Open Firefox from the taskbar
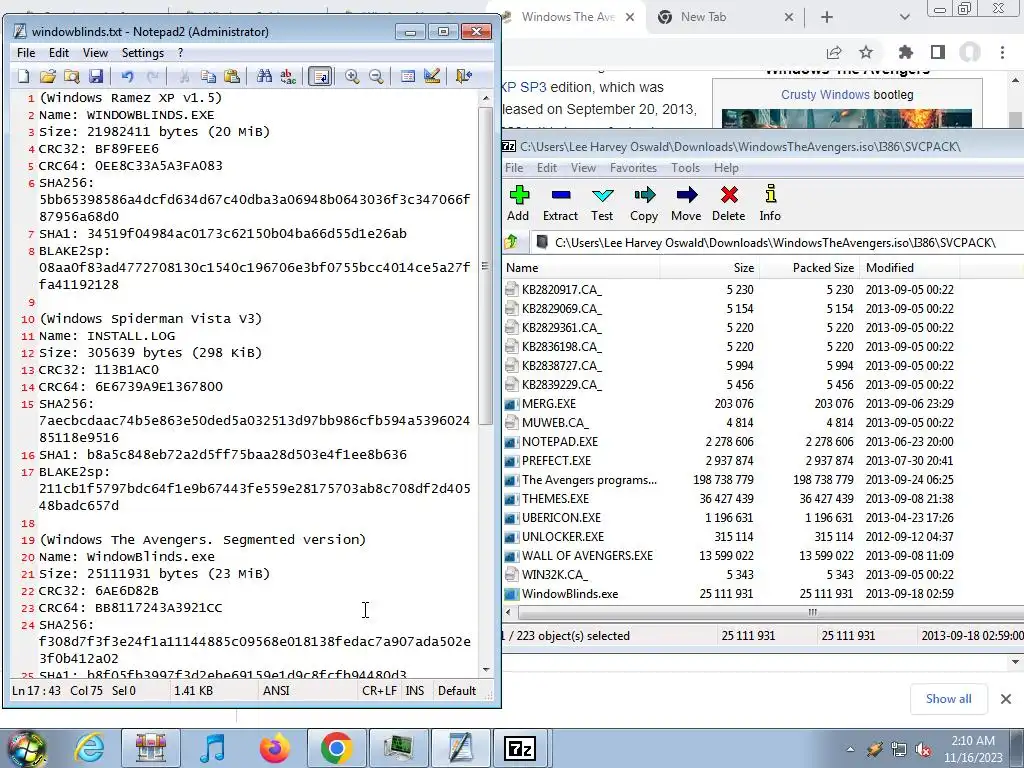This screenshot has height=768, width=1024. 274,748
